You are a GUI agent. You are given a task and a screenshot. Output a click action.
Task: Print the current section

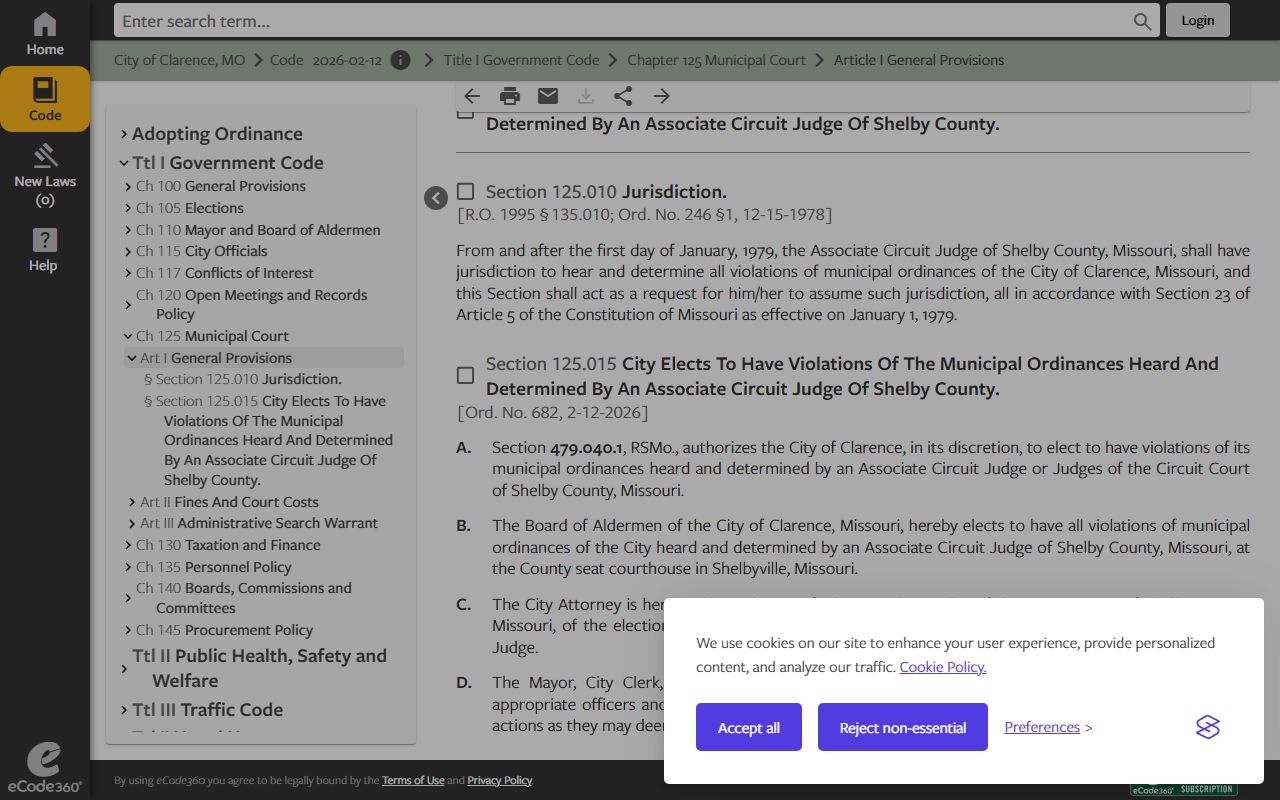(510, 96)
